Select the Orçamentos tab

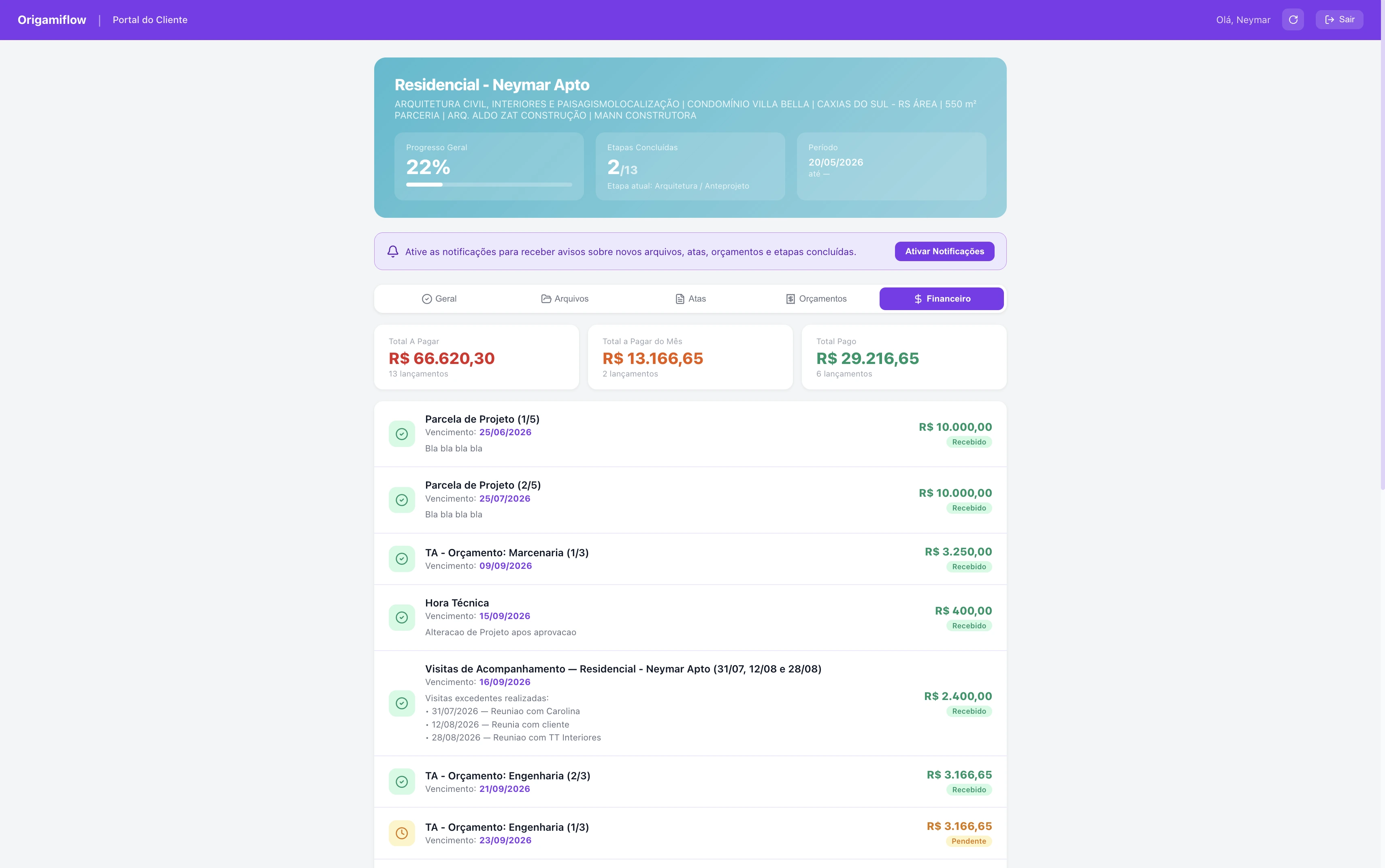[x=816, y=298]
